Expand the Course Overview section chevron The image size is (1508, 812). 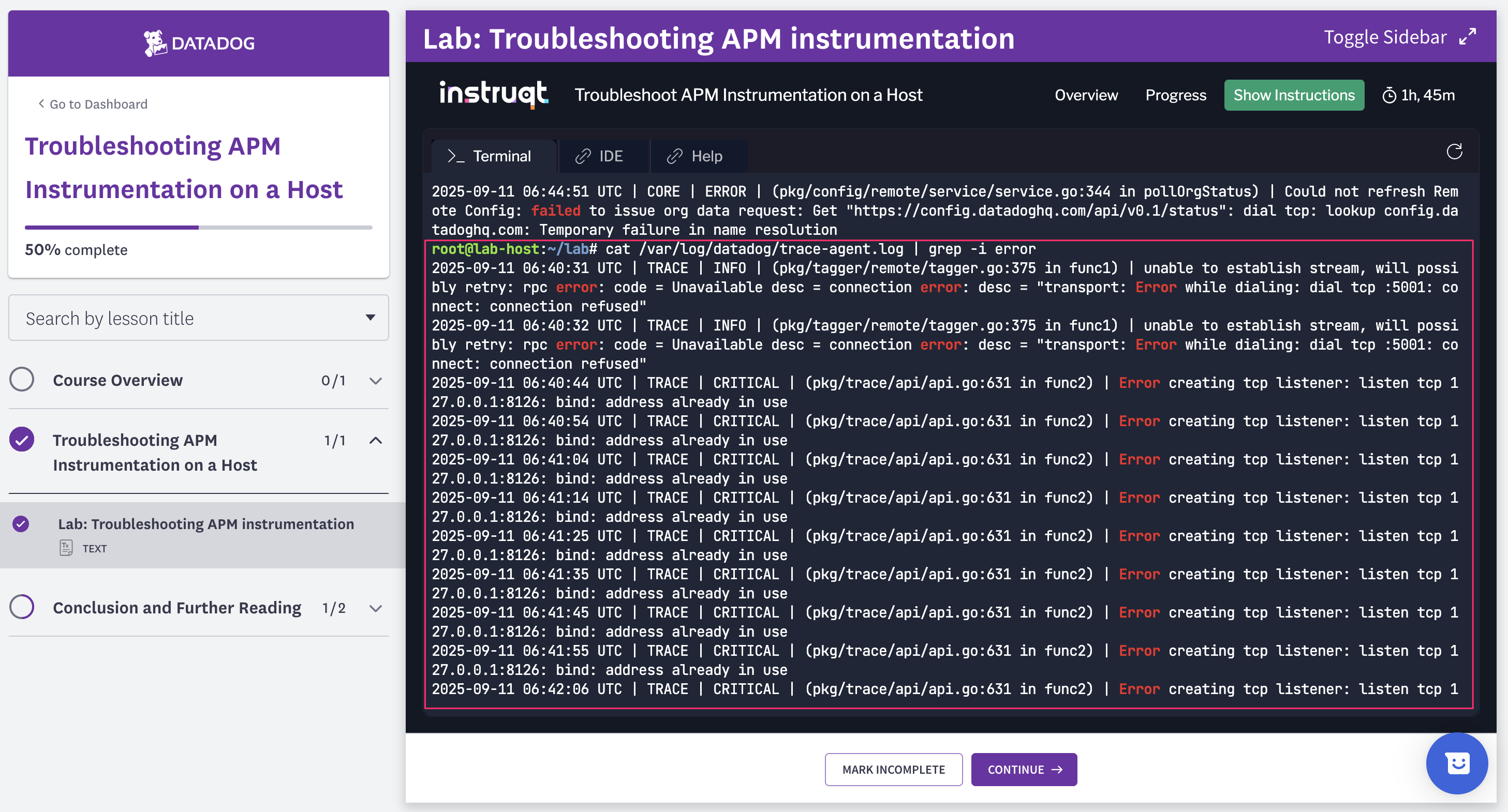click(x=376, y=381)
